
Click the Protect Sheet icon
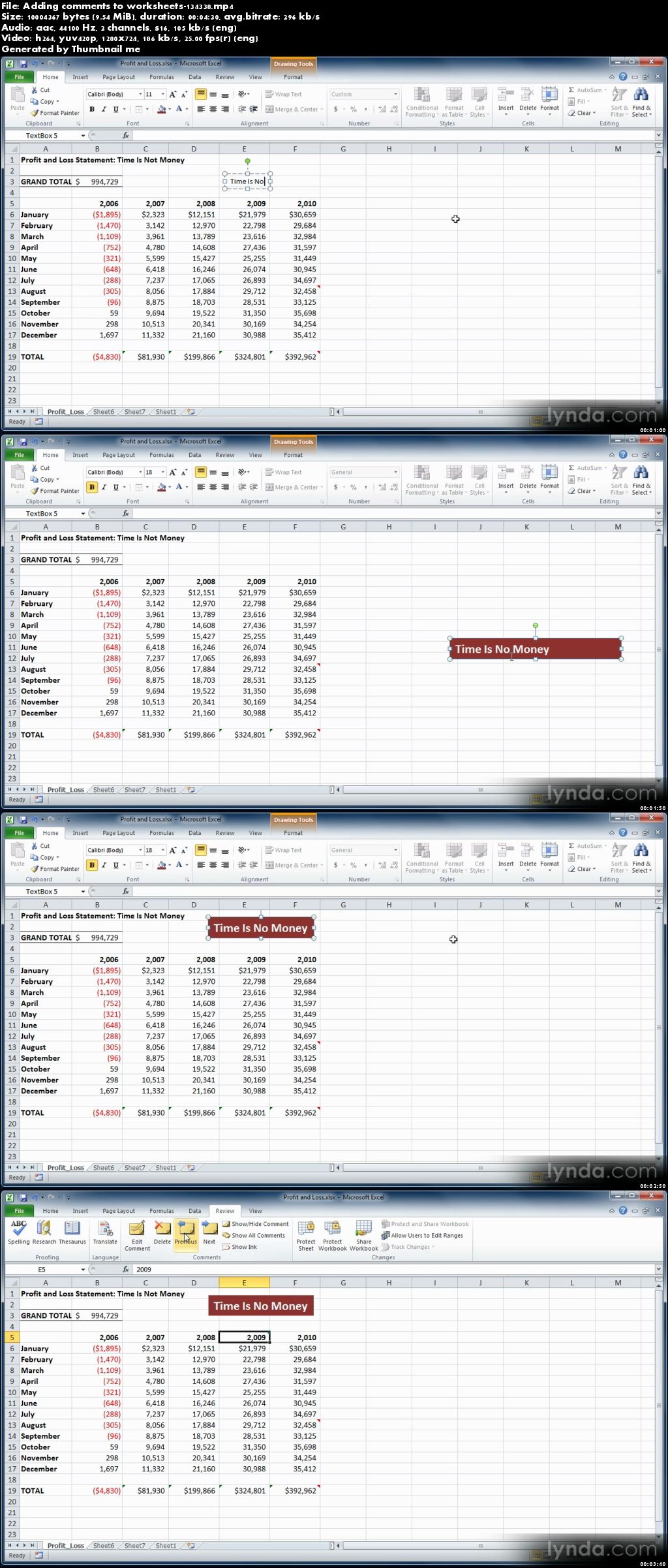tap(306, 1236)
